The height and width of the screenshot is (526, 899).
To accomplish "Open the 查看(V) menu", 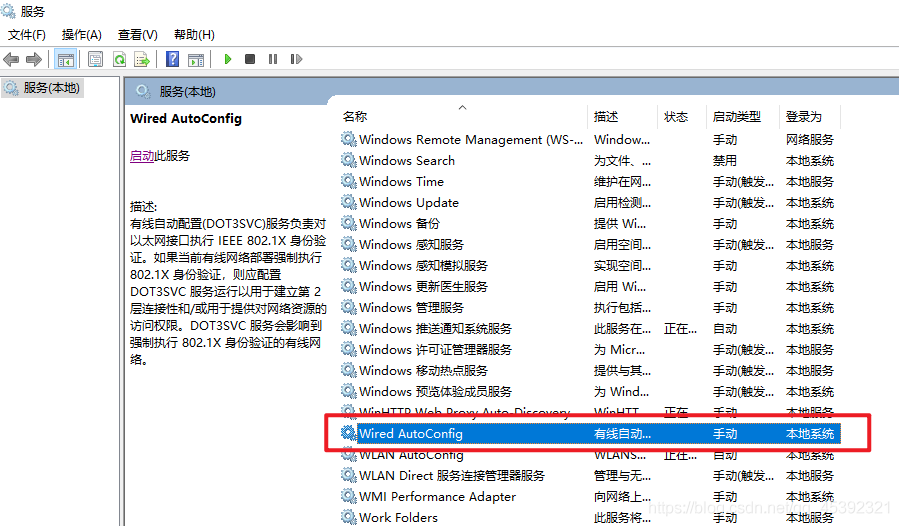I will (138, 35).
